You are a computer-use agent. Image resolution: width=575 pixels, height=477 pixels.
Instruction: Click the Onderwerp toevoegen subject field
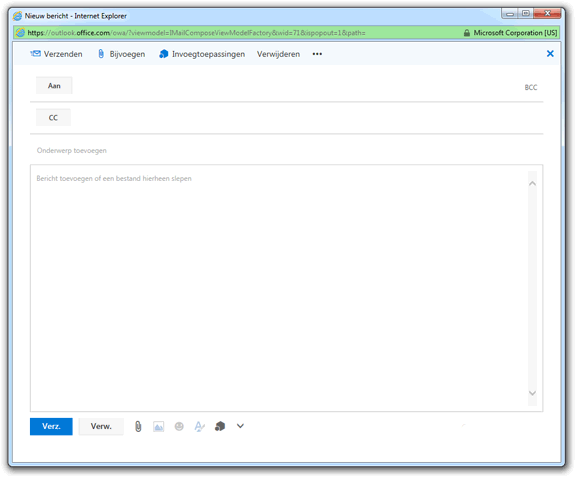286,150
